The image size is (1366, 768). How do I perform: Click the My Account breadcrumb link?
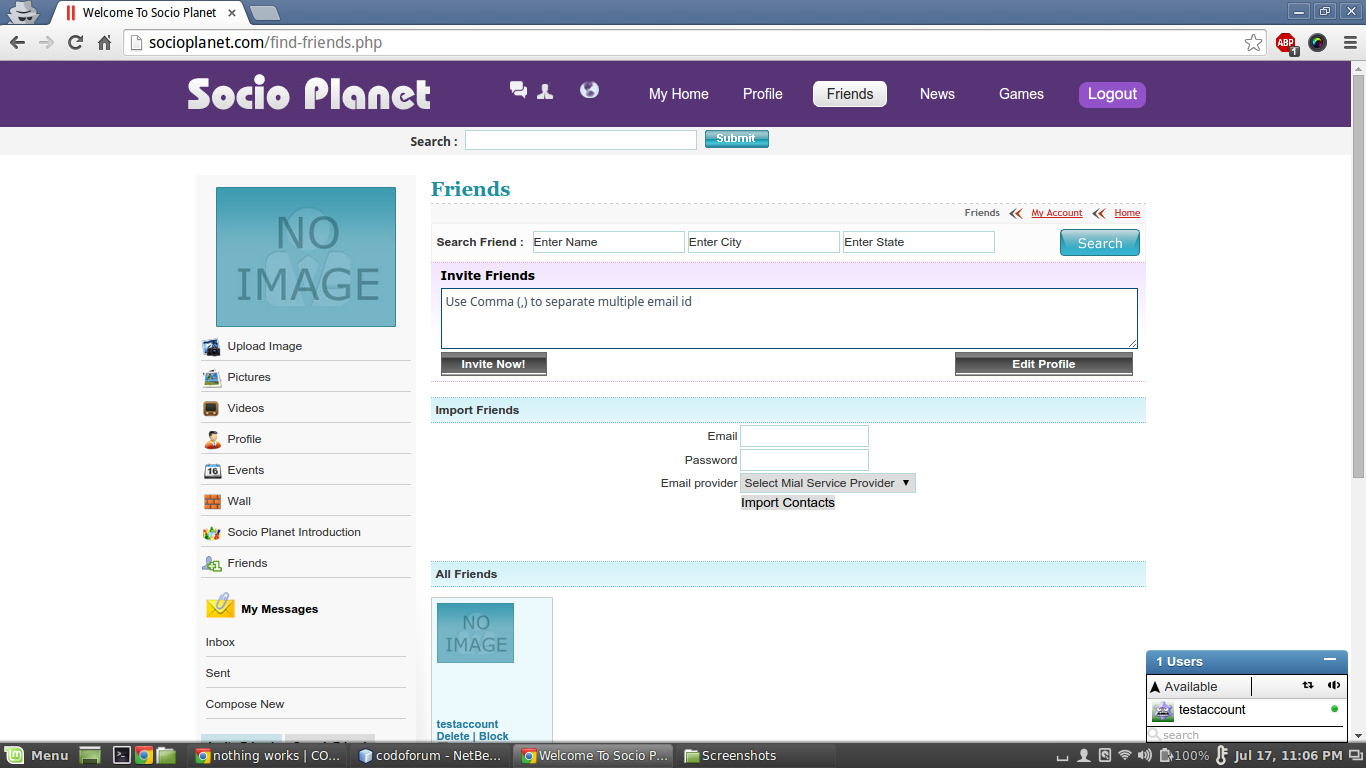[x=1057, y=213]
